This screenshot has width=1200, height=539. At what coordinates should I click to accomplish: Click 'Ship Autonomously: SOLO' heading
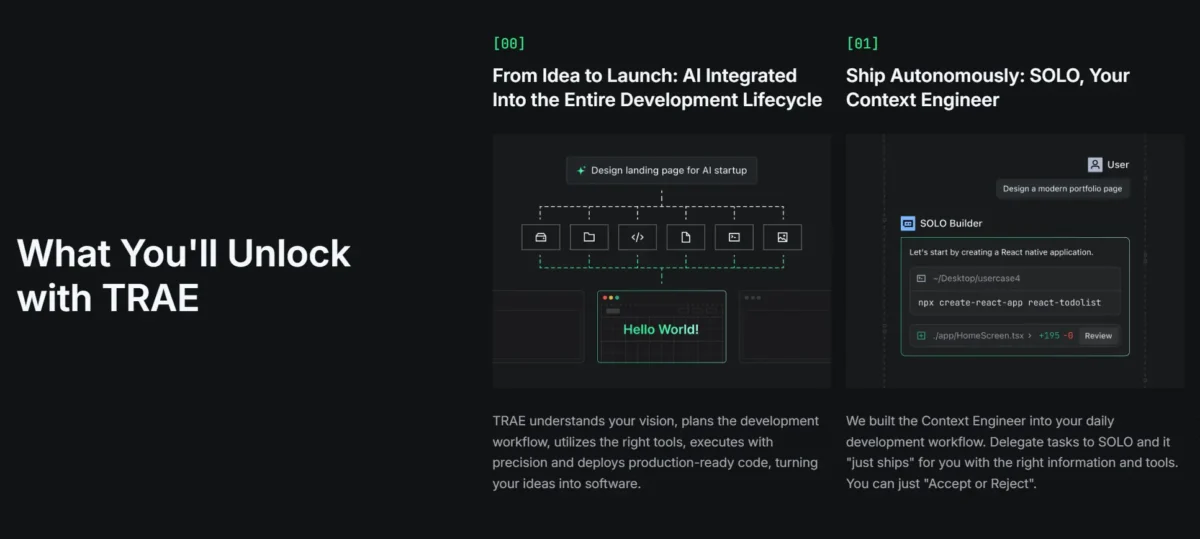tap(988, 87)
